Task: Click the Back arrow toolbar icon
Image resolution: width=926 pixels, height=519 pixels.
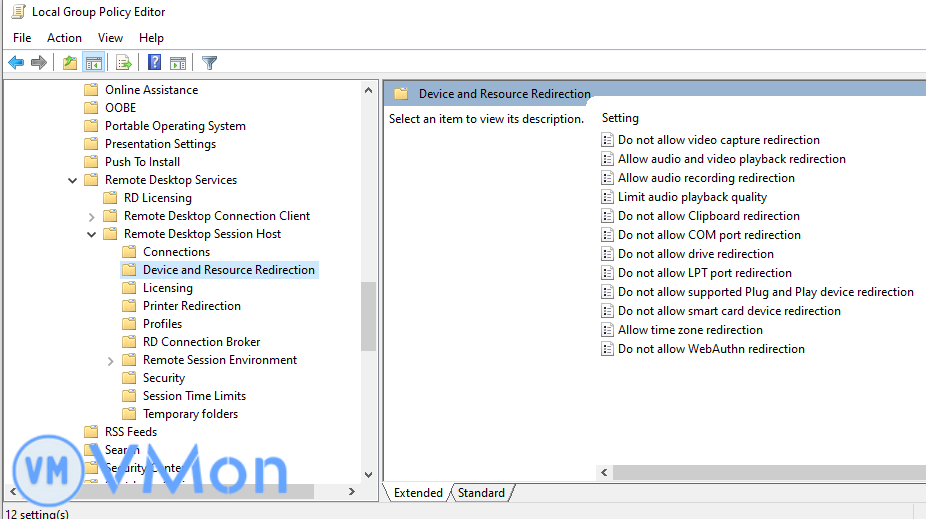Action: click(x=16, y=63)
